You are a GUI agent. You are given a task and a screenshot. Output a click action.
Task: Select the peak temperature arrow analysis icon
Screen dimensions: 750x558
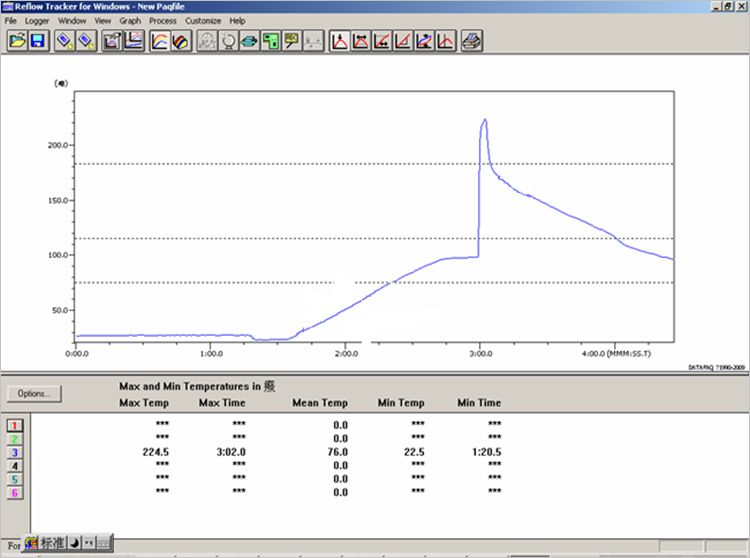[339, 41]
